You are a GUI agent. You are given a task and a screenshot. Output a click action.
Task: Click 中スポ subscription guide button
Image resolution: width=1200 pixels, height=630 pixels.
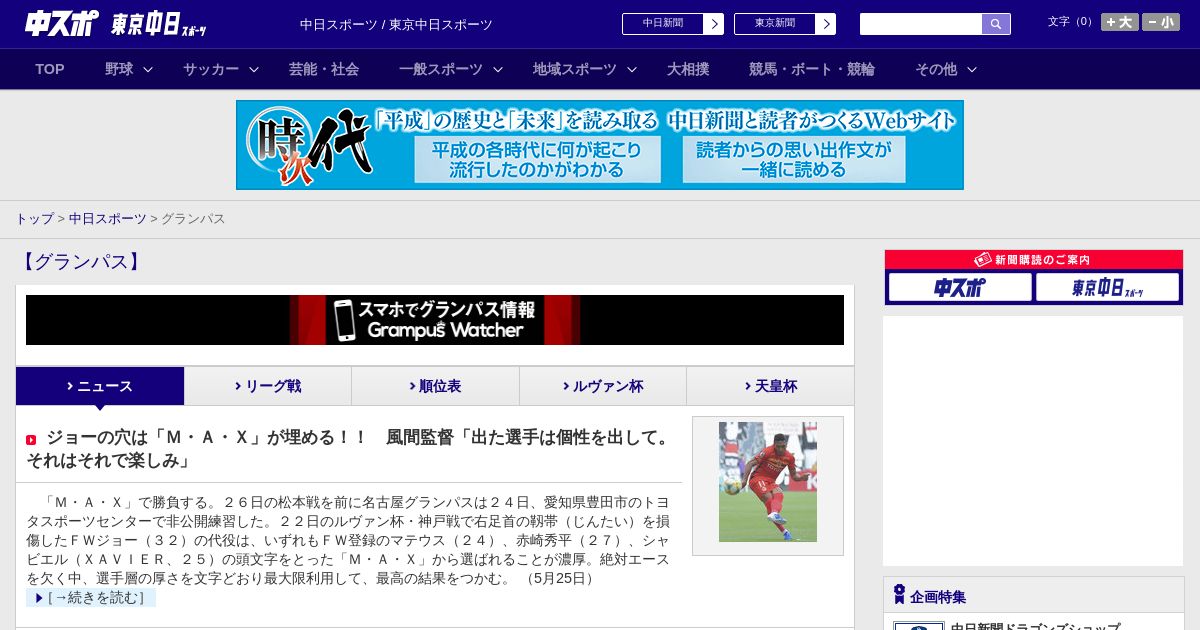click(x=960, y=288)
